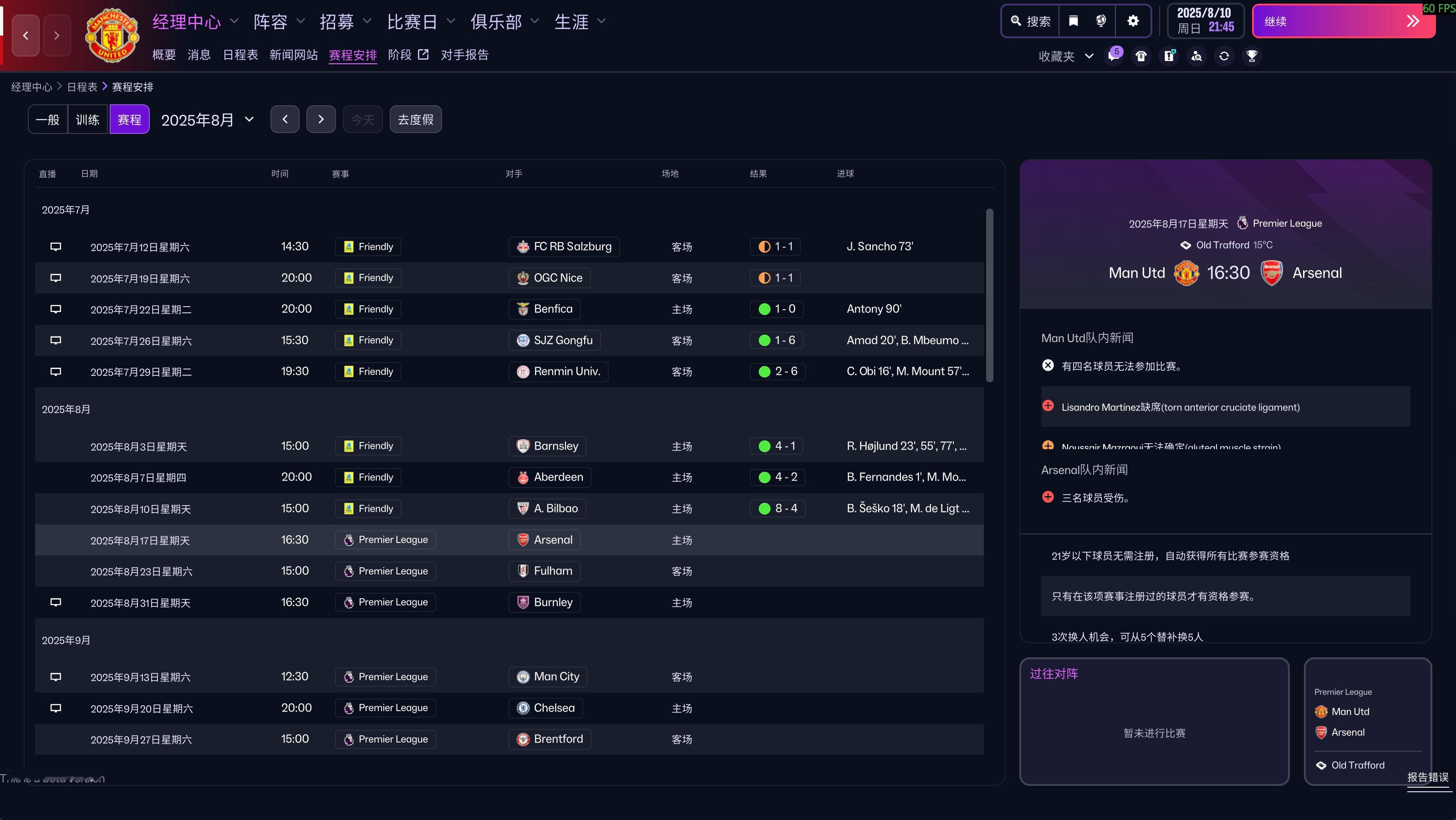Image resolution: width=1456 pixels, height=820 pixels.
Task: Click the trophy competitions icon
Action: click(x=1252, y=56)
